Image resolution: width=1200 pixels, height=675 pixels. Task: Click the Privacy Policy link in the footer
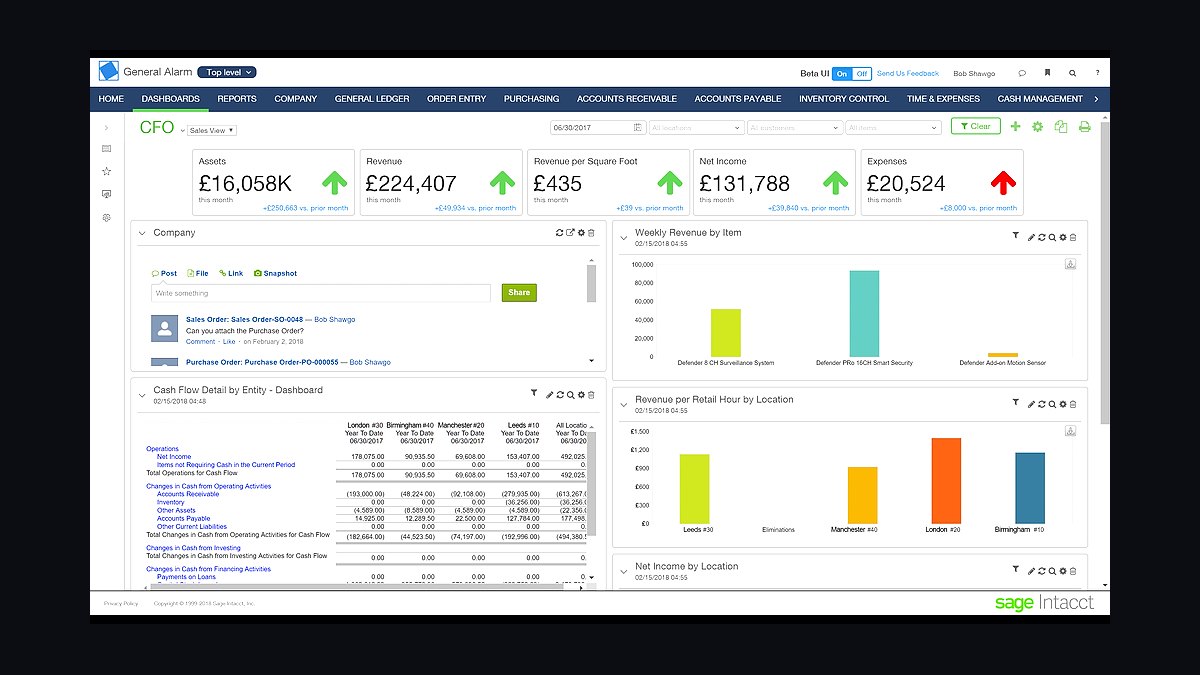pyautogui.click(x=121, y=603)
